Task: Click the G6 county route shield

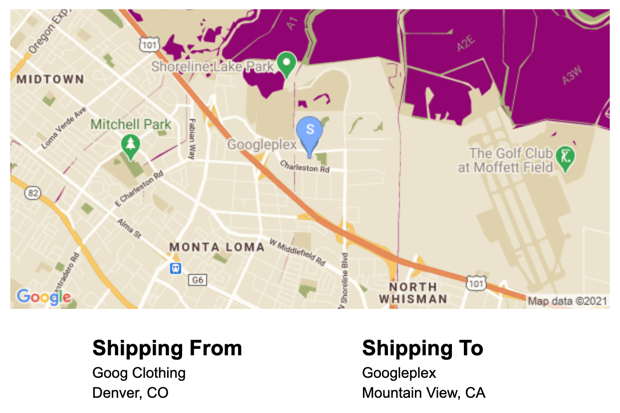Action: tap(198, 280)
